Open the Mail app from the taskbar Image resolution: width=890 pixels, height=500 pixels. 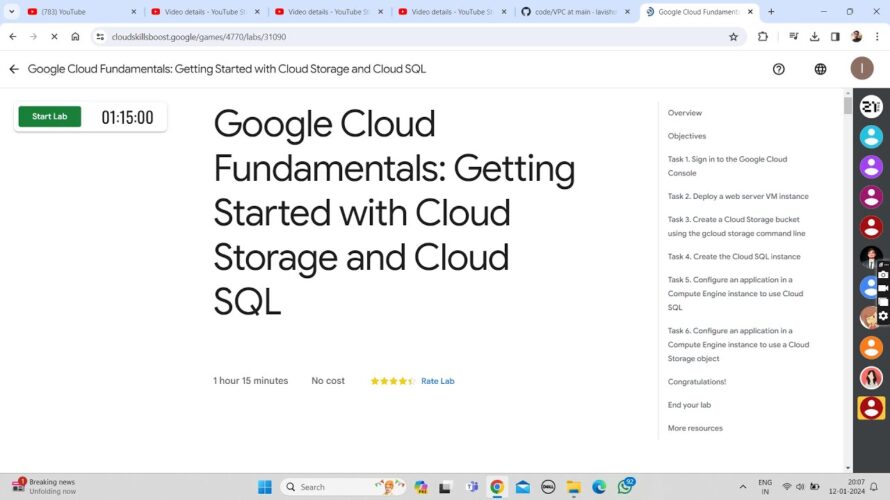point(523,487)
